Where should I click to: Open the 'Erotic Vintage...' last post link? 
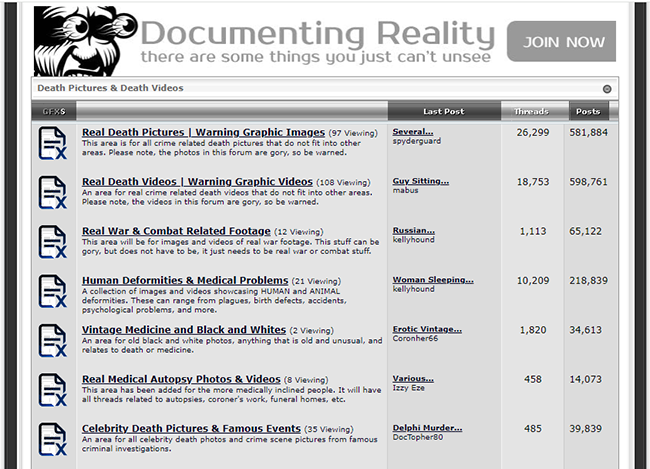pos(427,329)
